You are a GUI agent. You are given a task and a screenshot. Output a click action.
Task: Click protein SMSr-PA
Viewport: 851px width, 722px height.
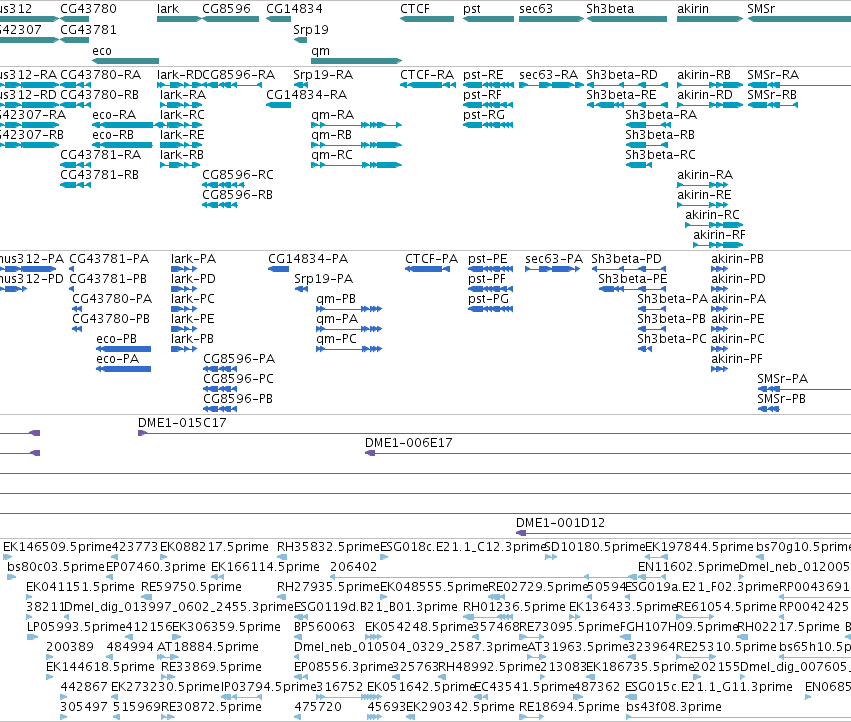[x=804, y=389]
